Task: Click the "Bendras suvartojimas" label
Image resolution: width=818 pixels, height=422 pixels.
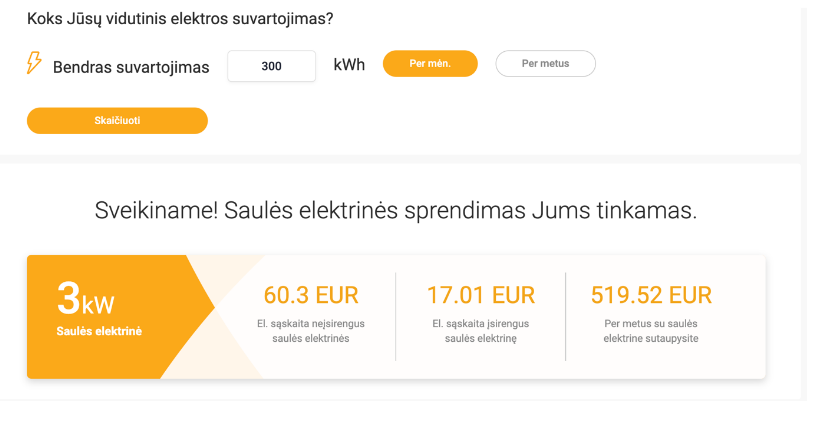Action: pyautogui.click(x=131, y=67)
